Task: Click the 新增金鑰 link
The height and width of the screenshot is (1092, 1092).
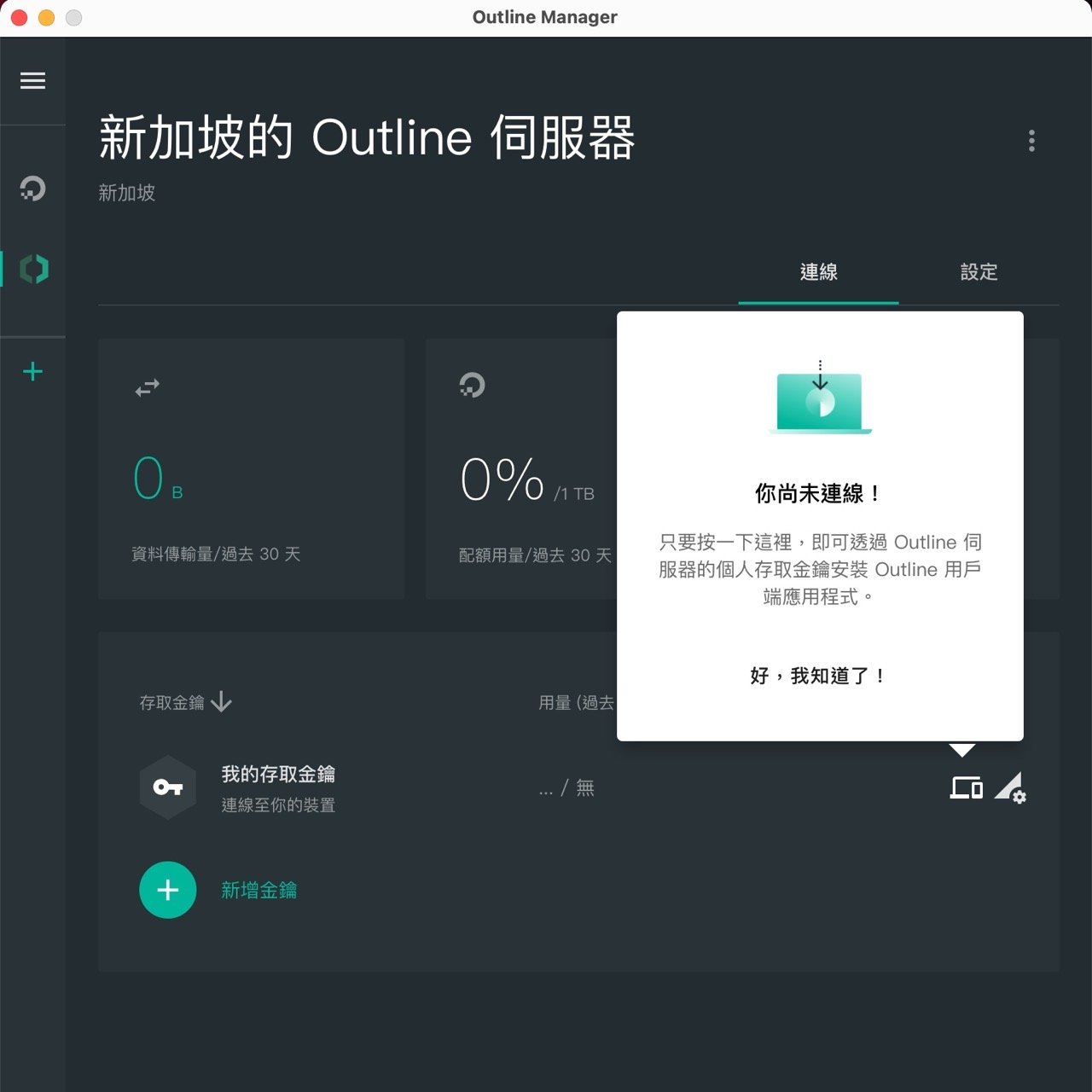Action: coord(259,890)
